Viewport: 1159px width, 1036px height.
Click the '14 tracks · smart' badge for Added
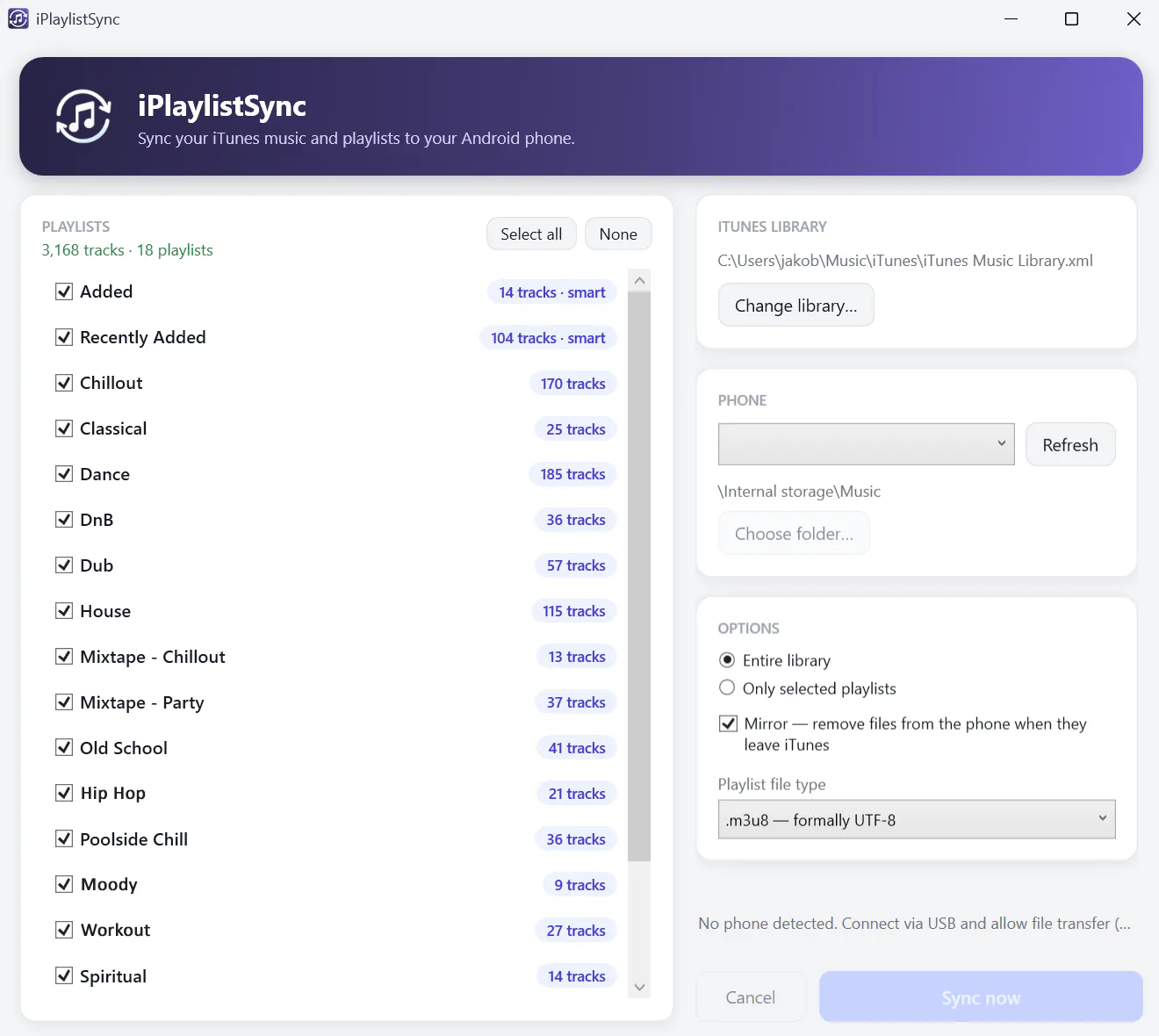552,292
